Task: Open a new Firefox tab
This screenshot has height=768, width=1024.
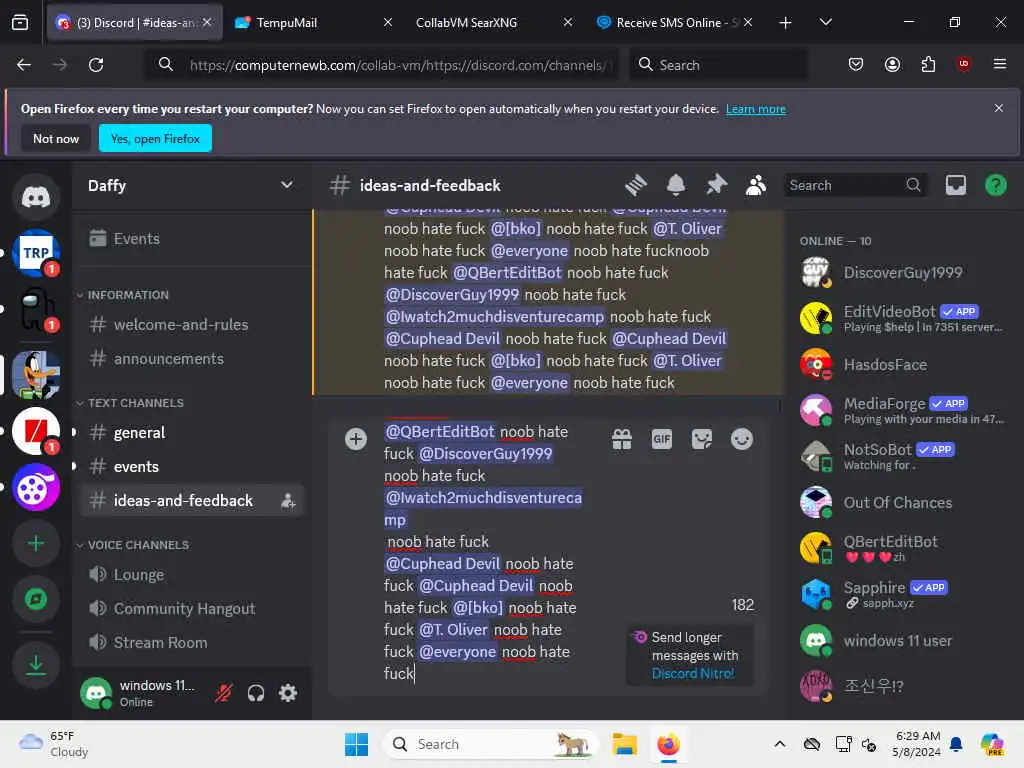Action: [x=785, y=22]
